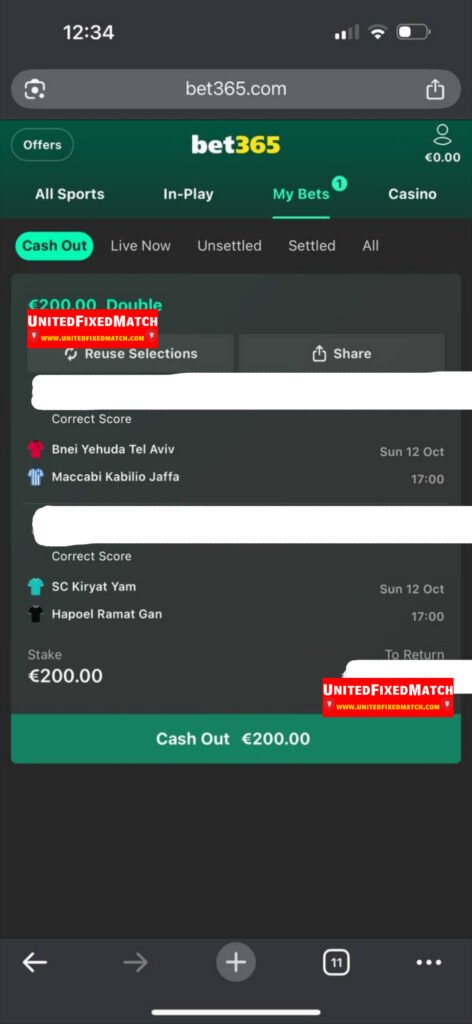Go to the Casino tab

(x=412, y=194)
